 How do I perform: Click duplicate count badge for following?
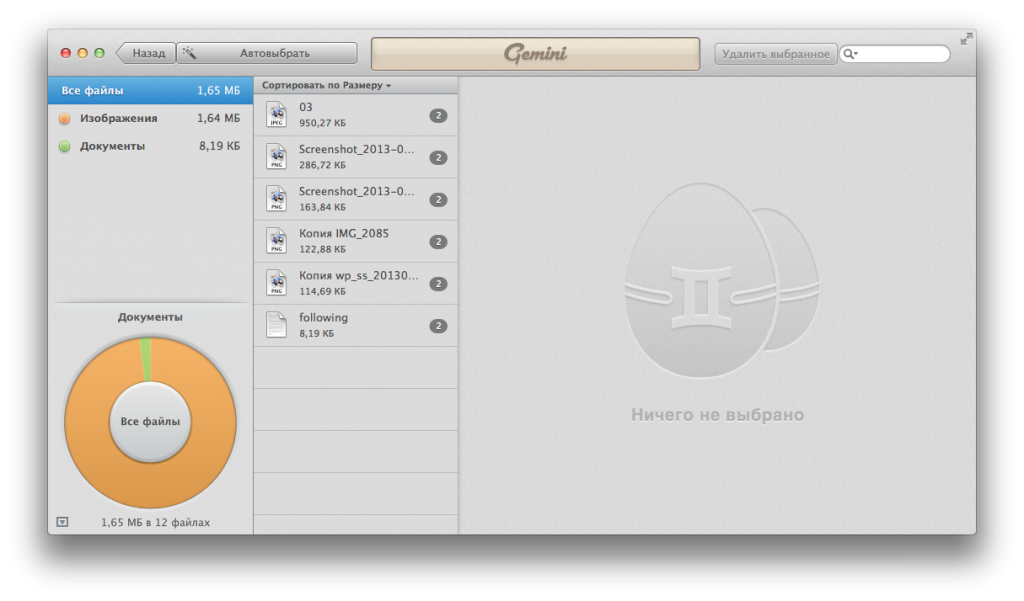pyautogui.click(x=438, y=326)
